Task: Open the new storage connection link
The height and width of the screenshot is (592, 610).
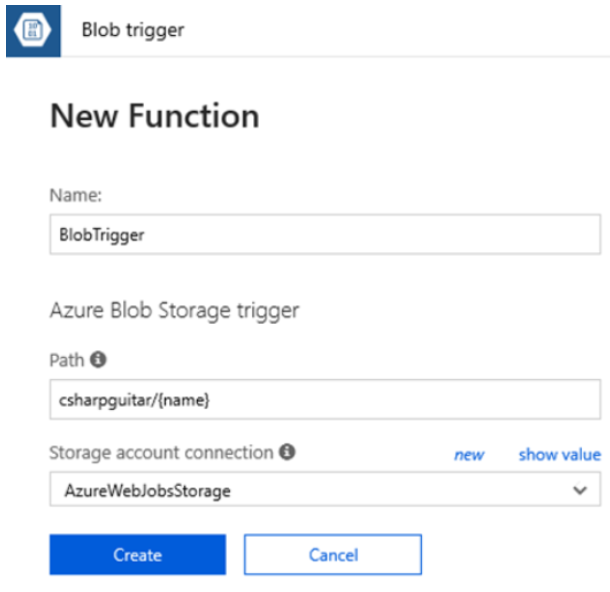Action: click(469, 455)
